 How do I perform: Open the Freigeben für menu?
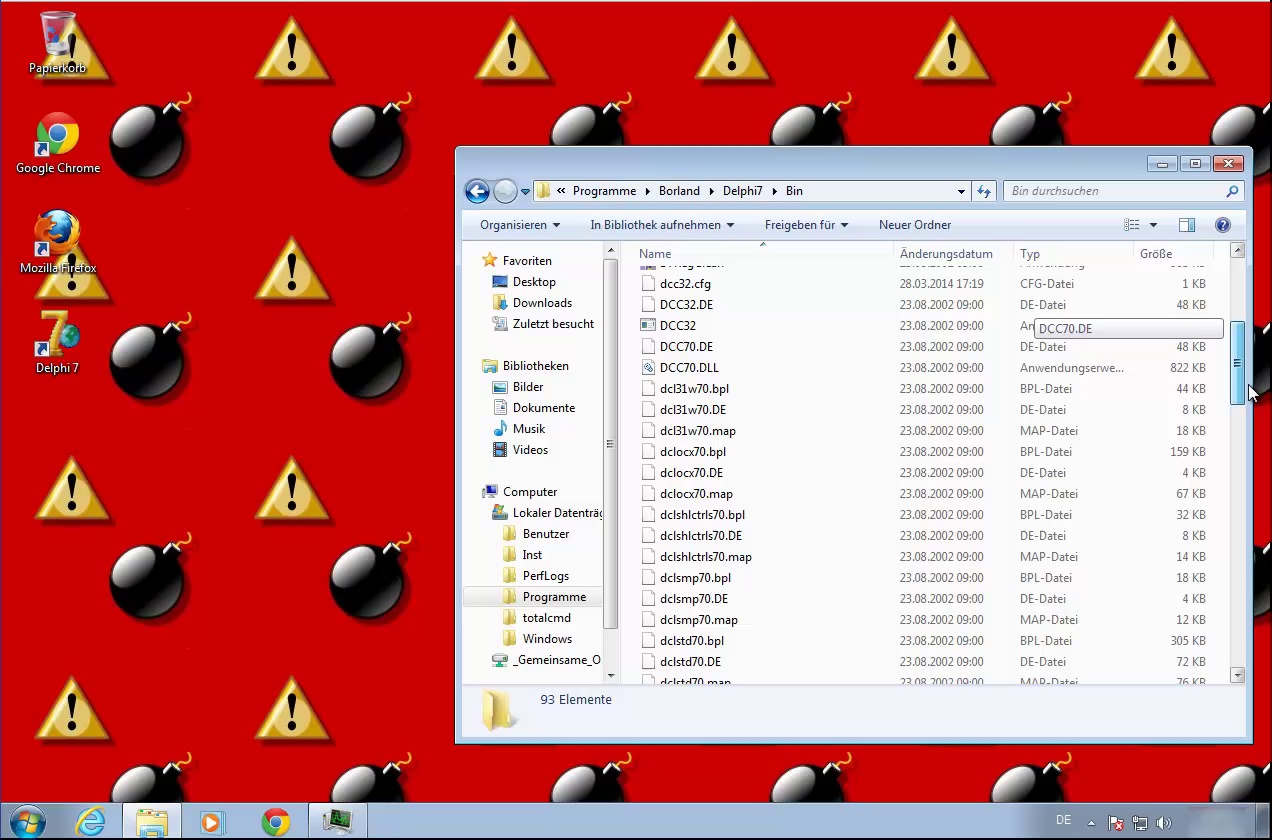click(x=806, y=225)
